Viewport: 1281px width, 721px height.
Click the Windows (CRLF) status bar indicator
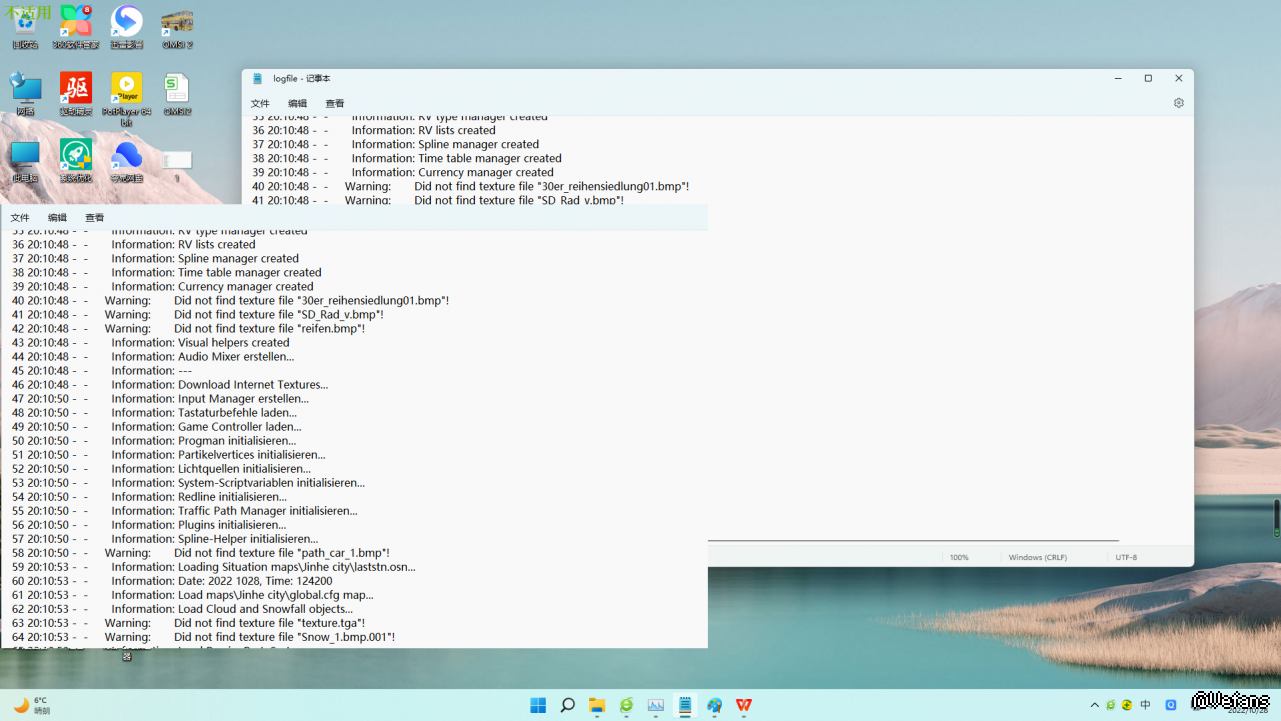click(x=1038, y=557)
